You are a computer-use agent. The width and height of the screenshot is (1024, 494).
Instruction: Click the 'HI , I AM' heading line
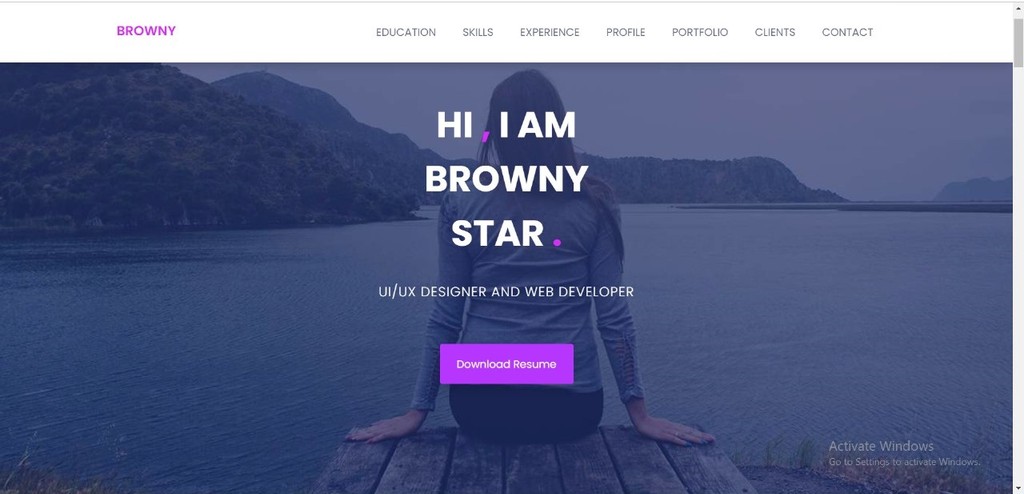506,125
